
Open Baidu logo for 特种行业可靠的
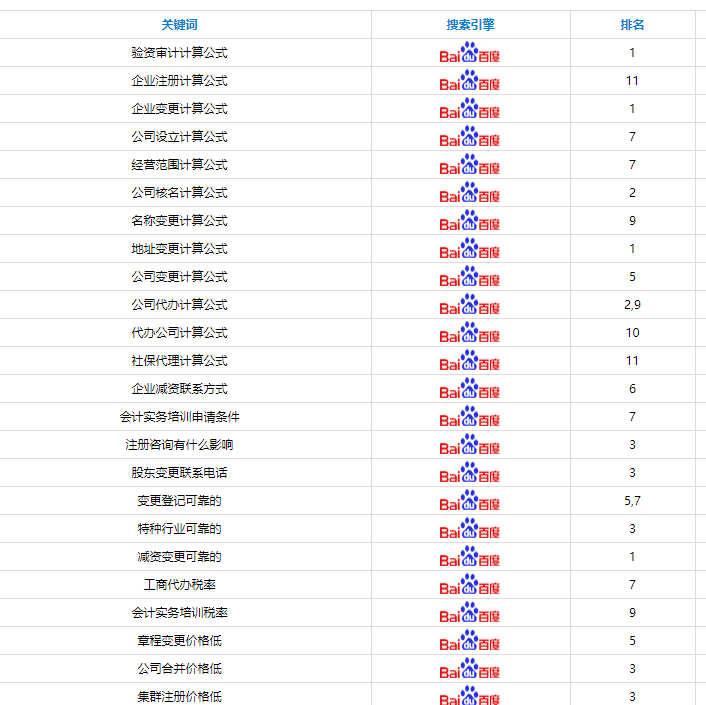[x=470, y=528]
